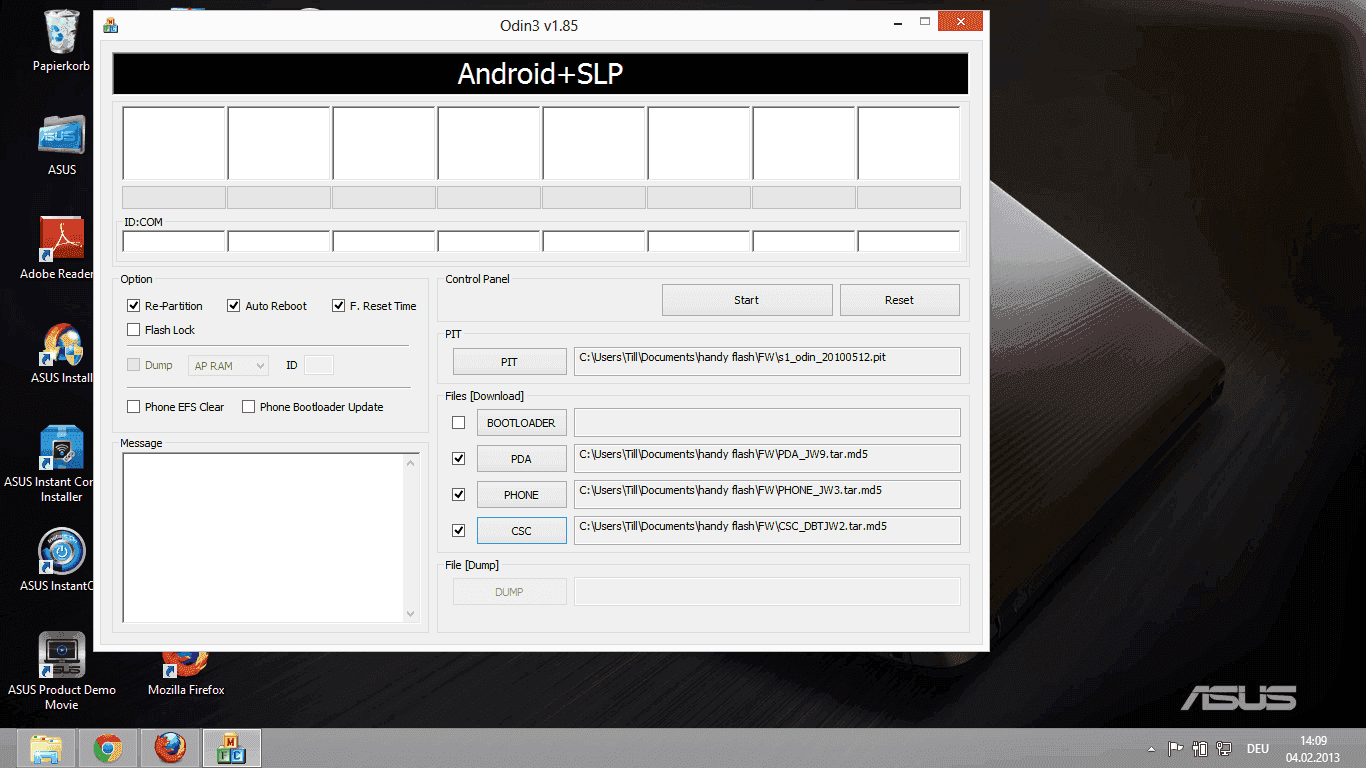Open the clock showing 14:09
Image resolution: width=1366 pixels, height=768 pixels.
click(x=1313, y=749)
